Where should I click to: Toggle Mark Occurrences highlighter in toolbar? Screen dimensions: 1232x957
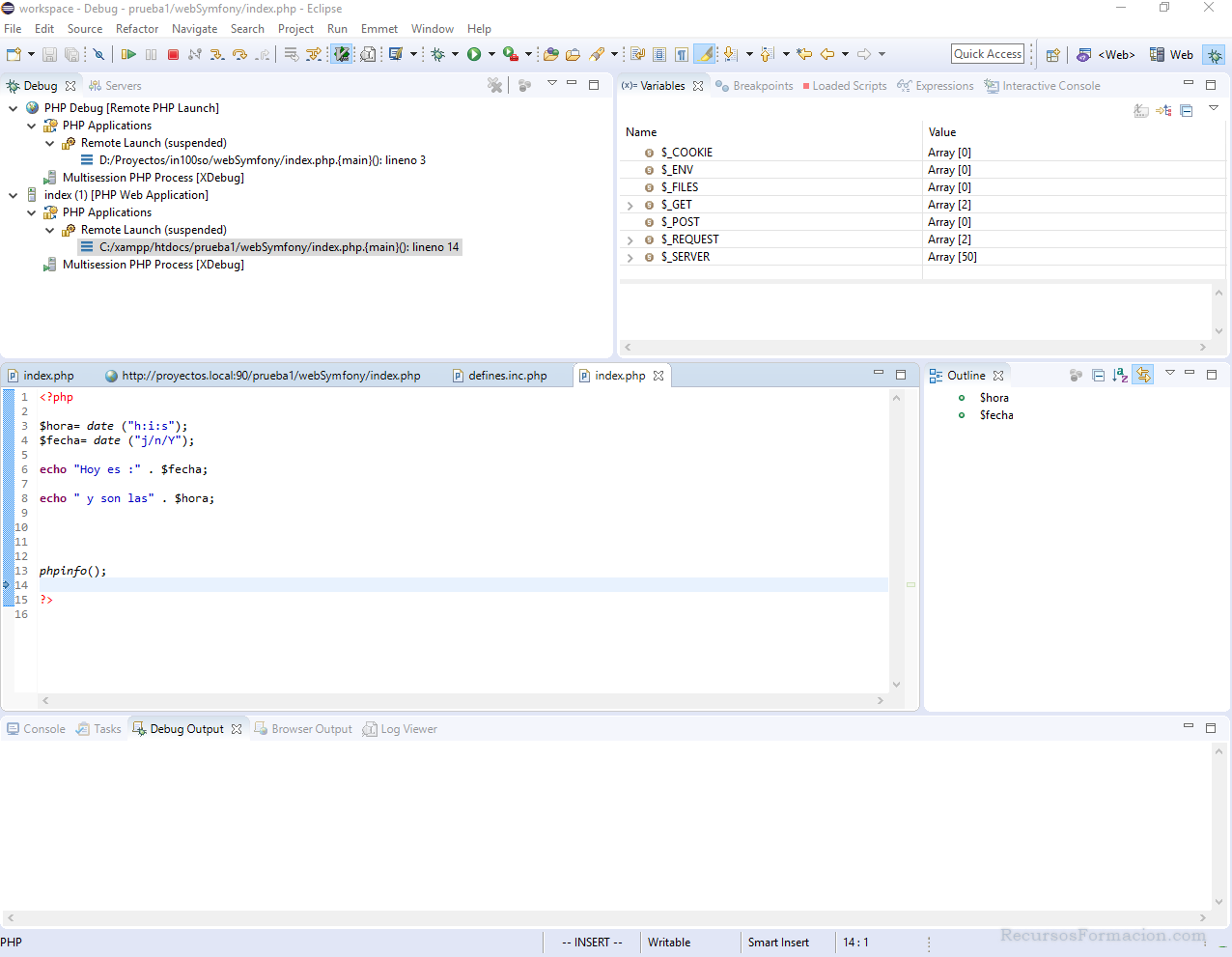tap(705, 55)
